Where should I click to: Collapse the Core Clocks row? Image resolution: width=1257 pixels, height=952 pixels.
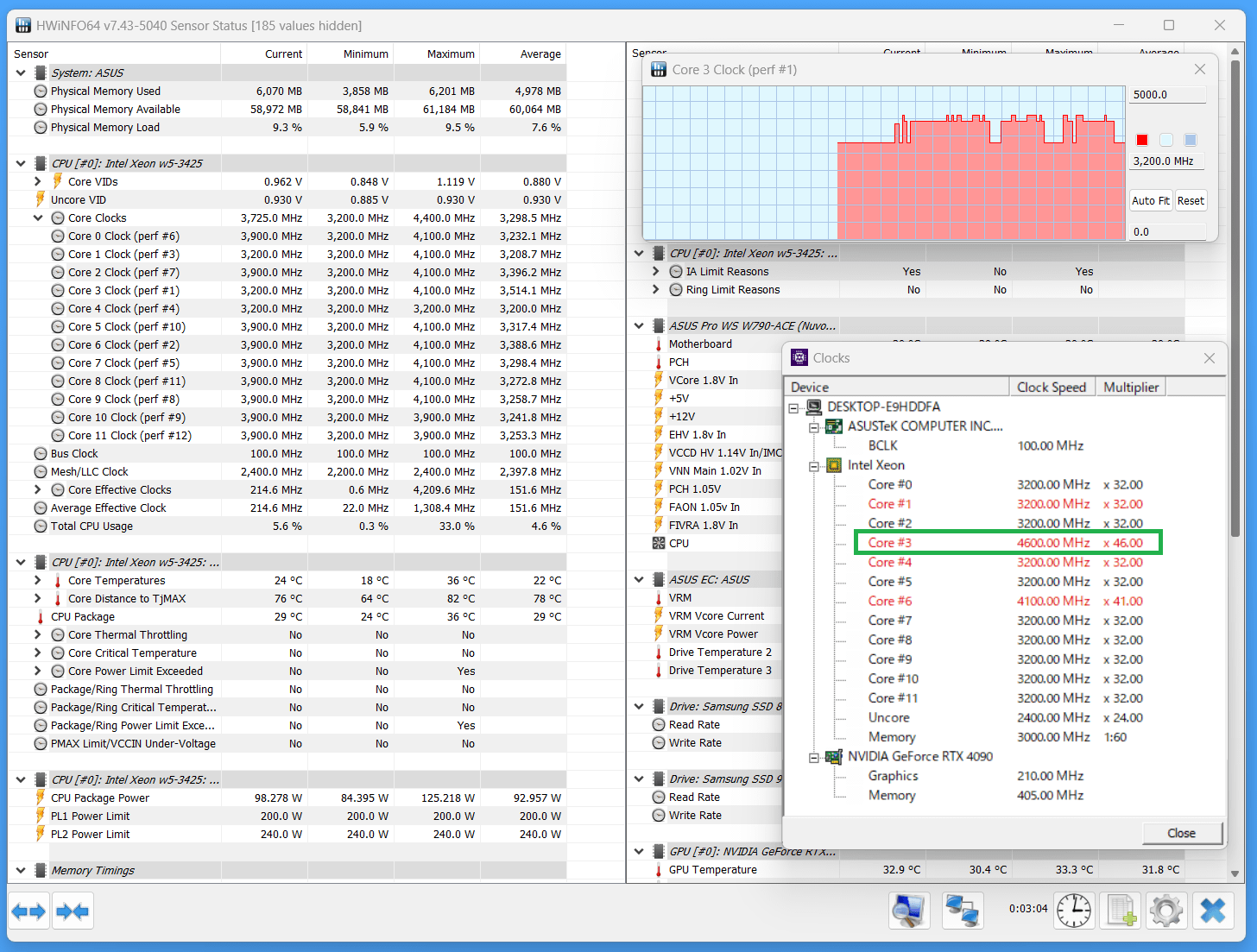[x=38, y=218]
